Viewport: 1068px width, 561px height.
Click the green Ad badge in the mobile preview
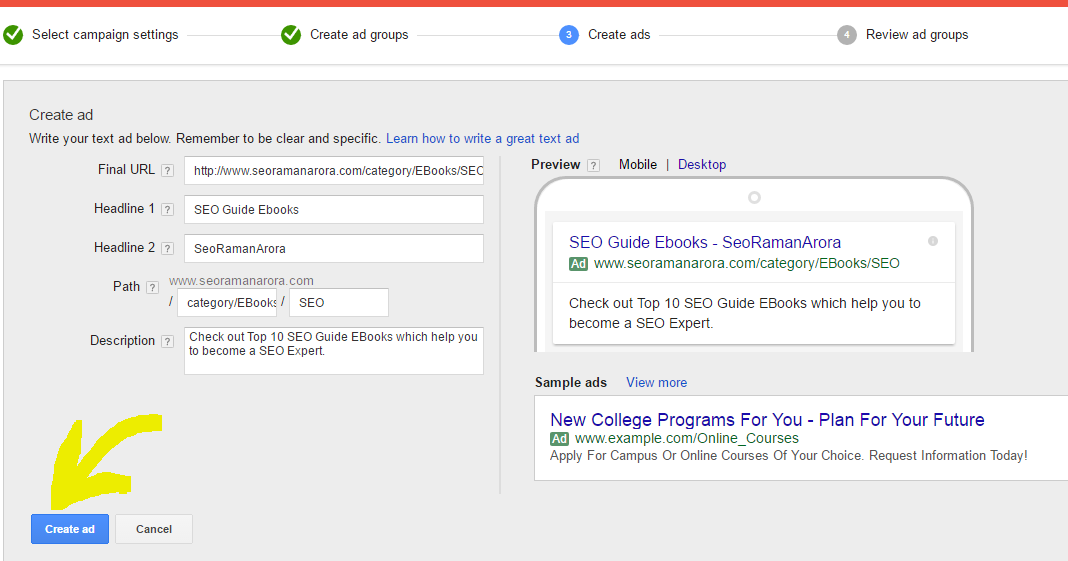pos(578,263)
